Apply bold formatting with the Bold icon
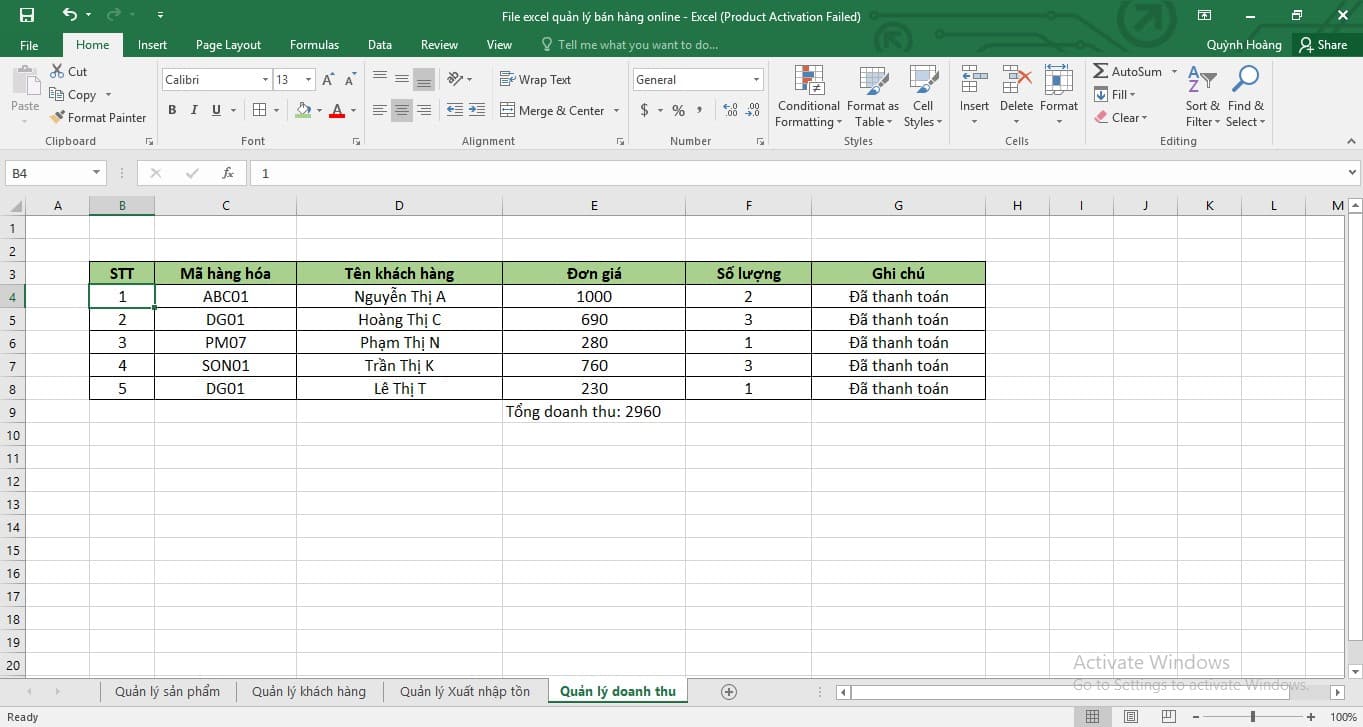 click(x=171, y=110)
